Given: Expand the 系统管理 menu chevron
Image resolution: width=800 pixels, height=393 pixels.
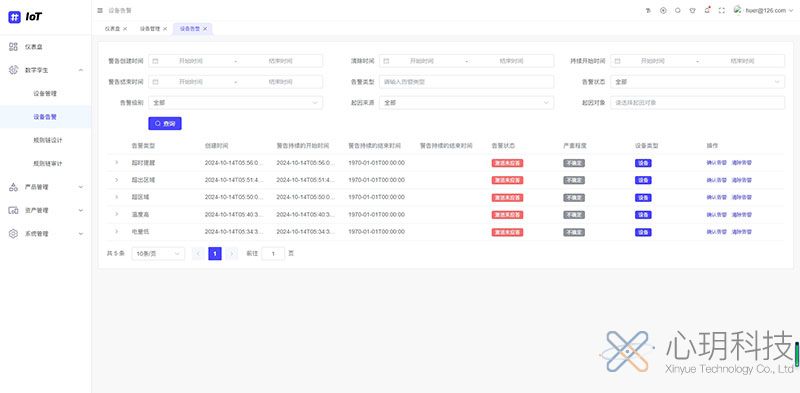Looking at the screenshot, I should point(81,234).
